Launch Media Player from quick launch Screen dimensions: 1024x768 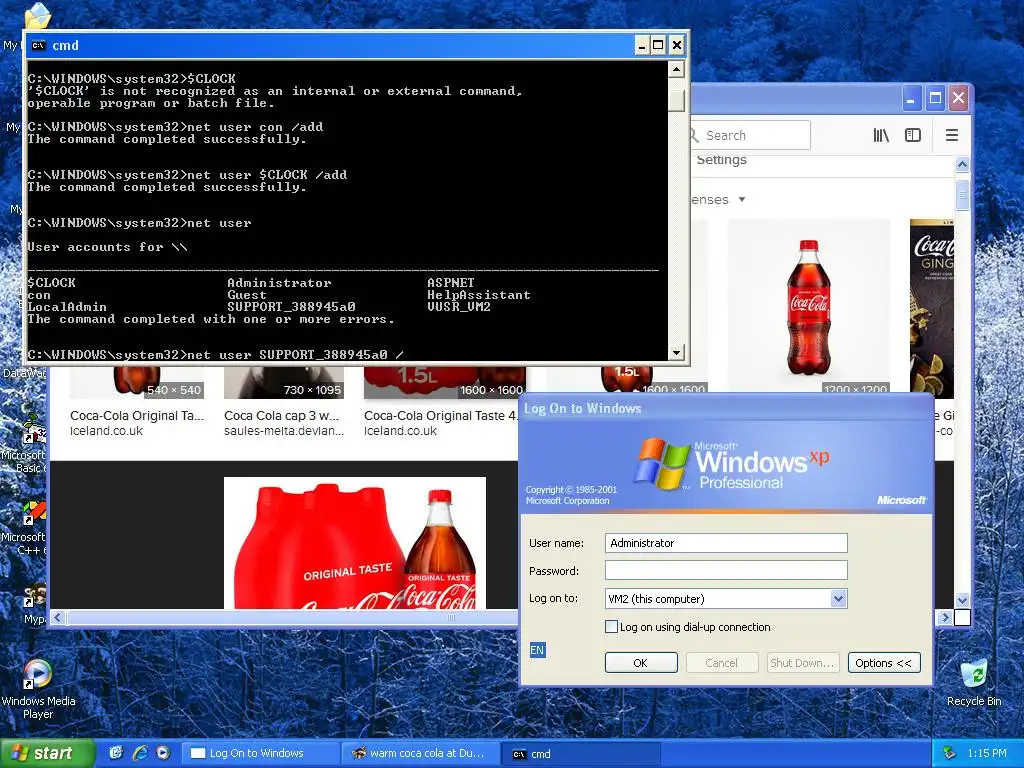pos(163,753)
